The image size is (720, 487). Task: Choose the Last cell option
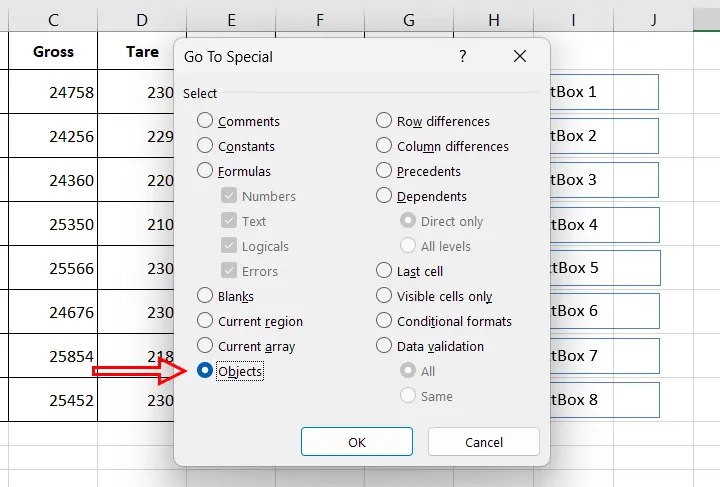coord(384,271)
